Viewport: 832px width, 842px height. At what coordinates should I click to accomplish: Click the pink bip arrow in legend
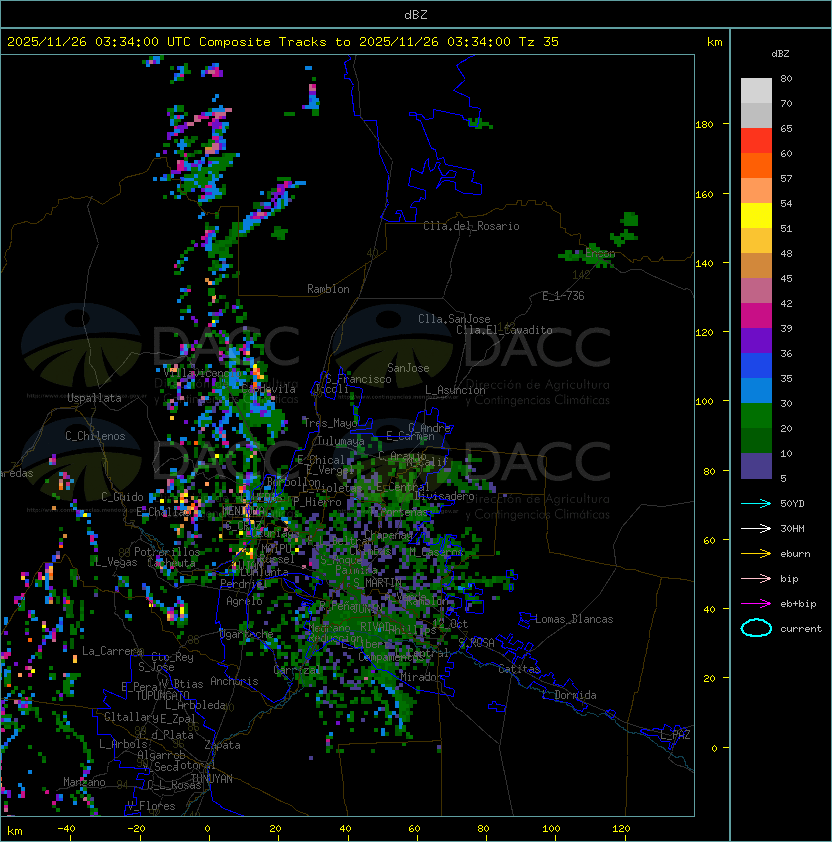click(x=756, y=578)
